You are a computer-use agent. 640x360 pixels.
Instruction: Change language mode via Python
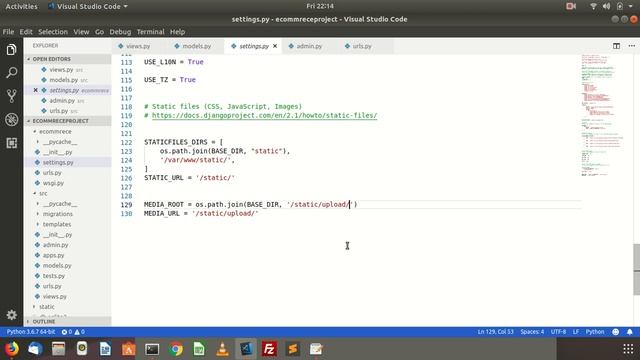pyautogui.click(x=595, y=332)
